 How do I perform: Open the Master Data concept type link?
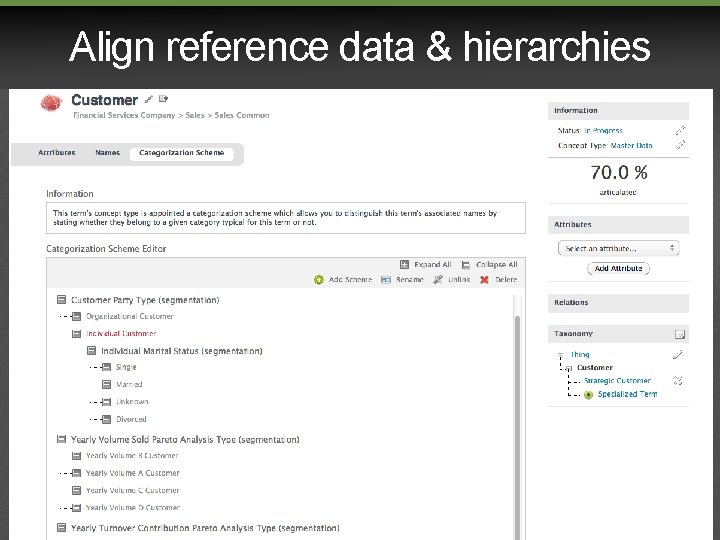click(631, 146)
